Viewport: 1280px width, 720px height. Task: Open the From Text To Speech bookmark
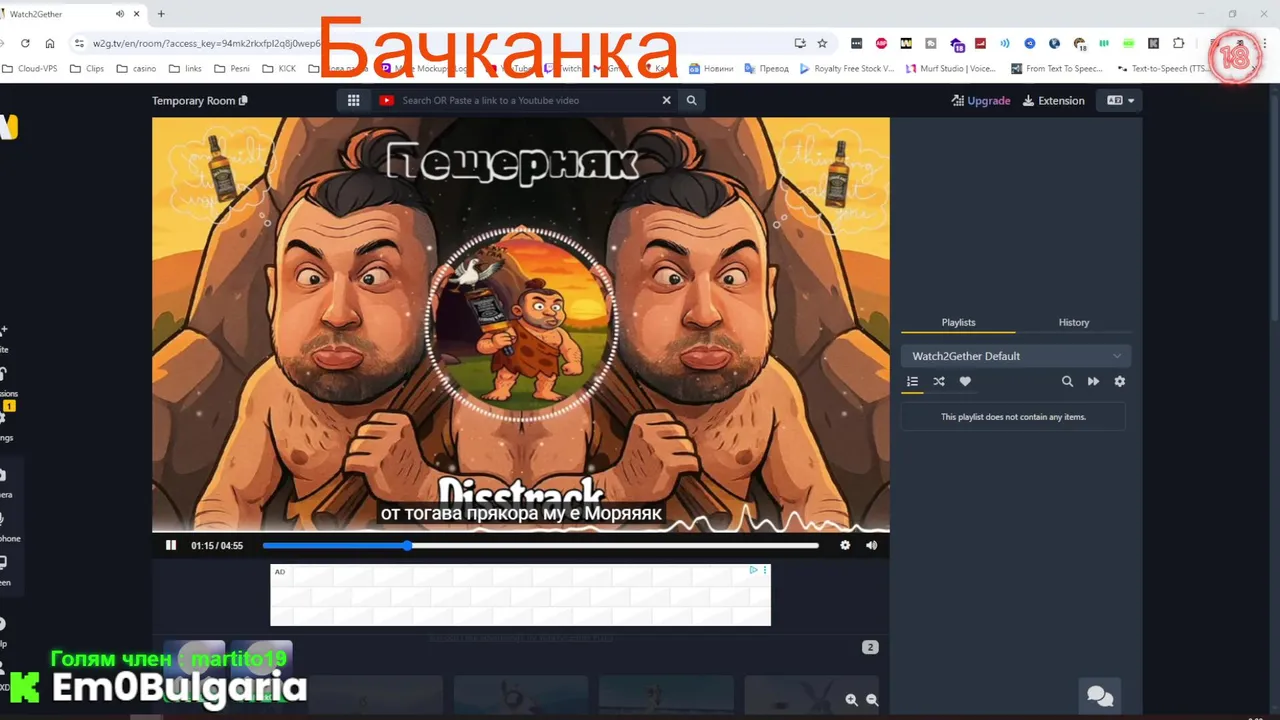[x=1057, y=69]
